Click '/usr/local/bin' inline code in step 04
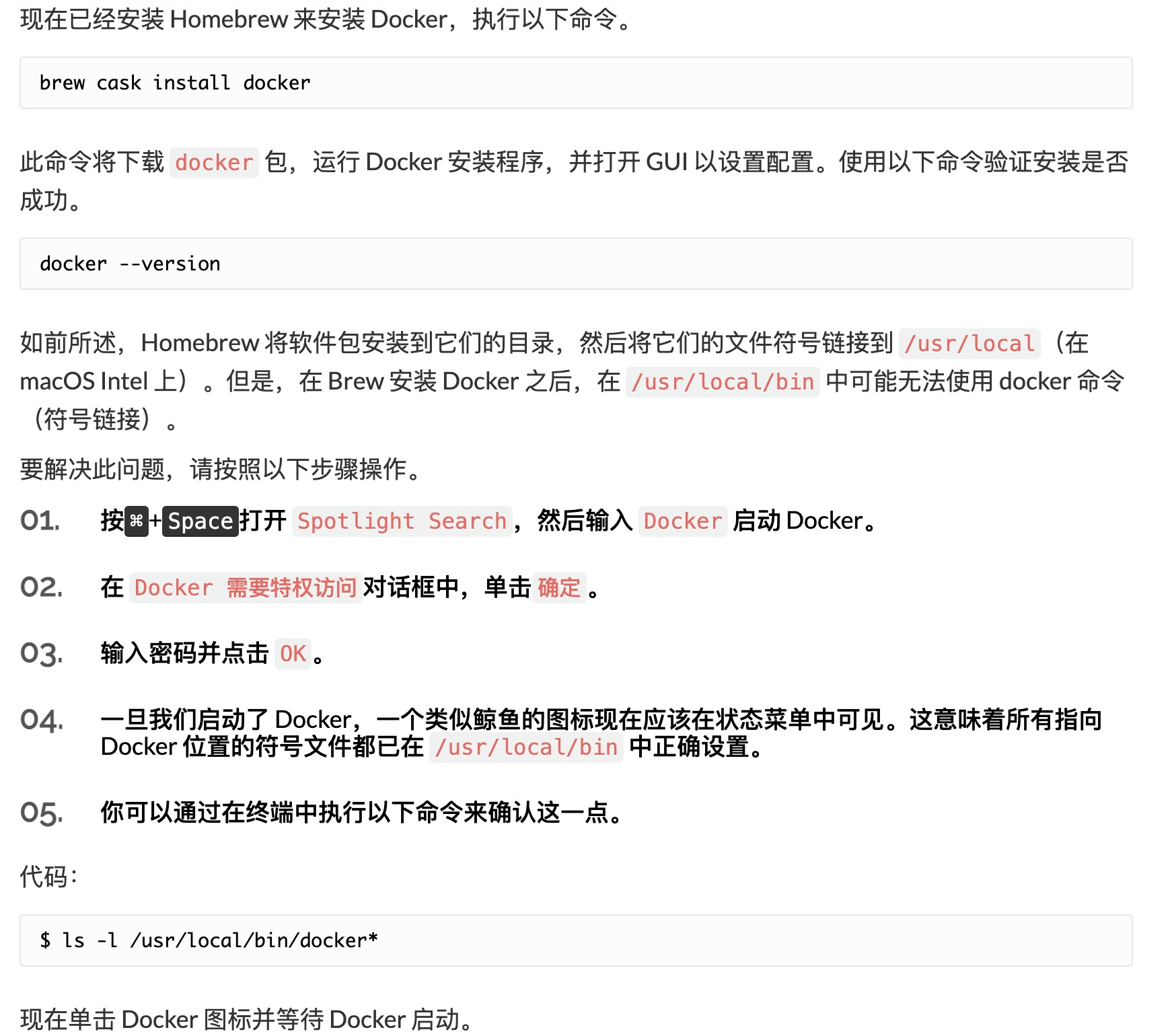 click(x=526, y=747)
